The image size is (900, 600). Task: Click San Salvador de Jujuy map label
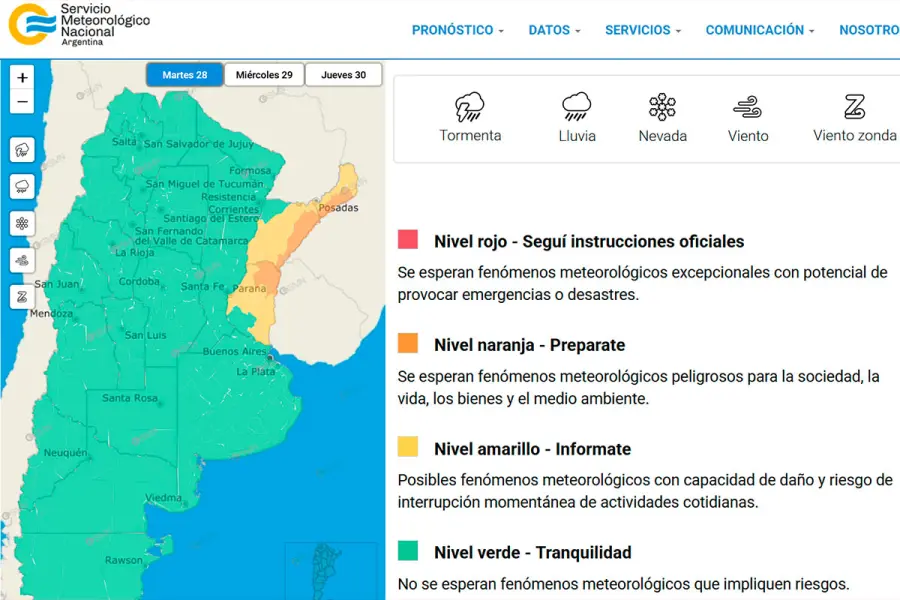click(x=199, y=144)
